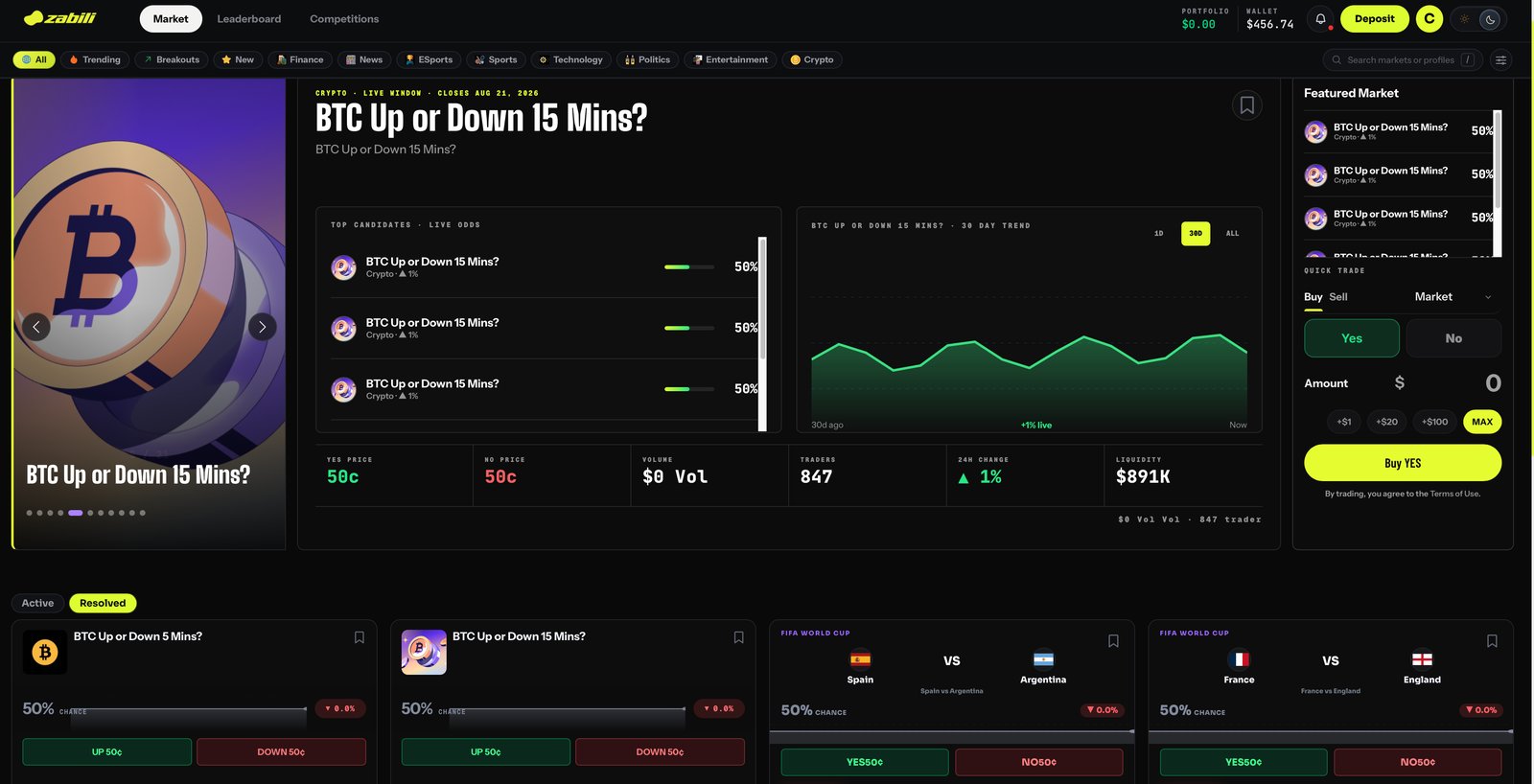Set trend chart range to ALL
The image size is (1534, 784).
(x=1233, y=233)
